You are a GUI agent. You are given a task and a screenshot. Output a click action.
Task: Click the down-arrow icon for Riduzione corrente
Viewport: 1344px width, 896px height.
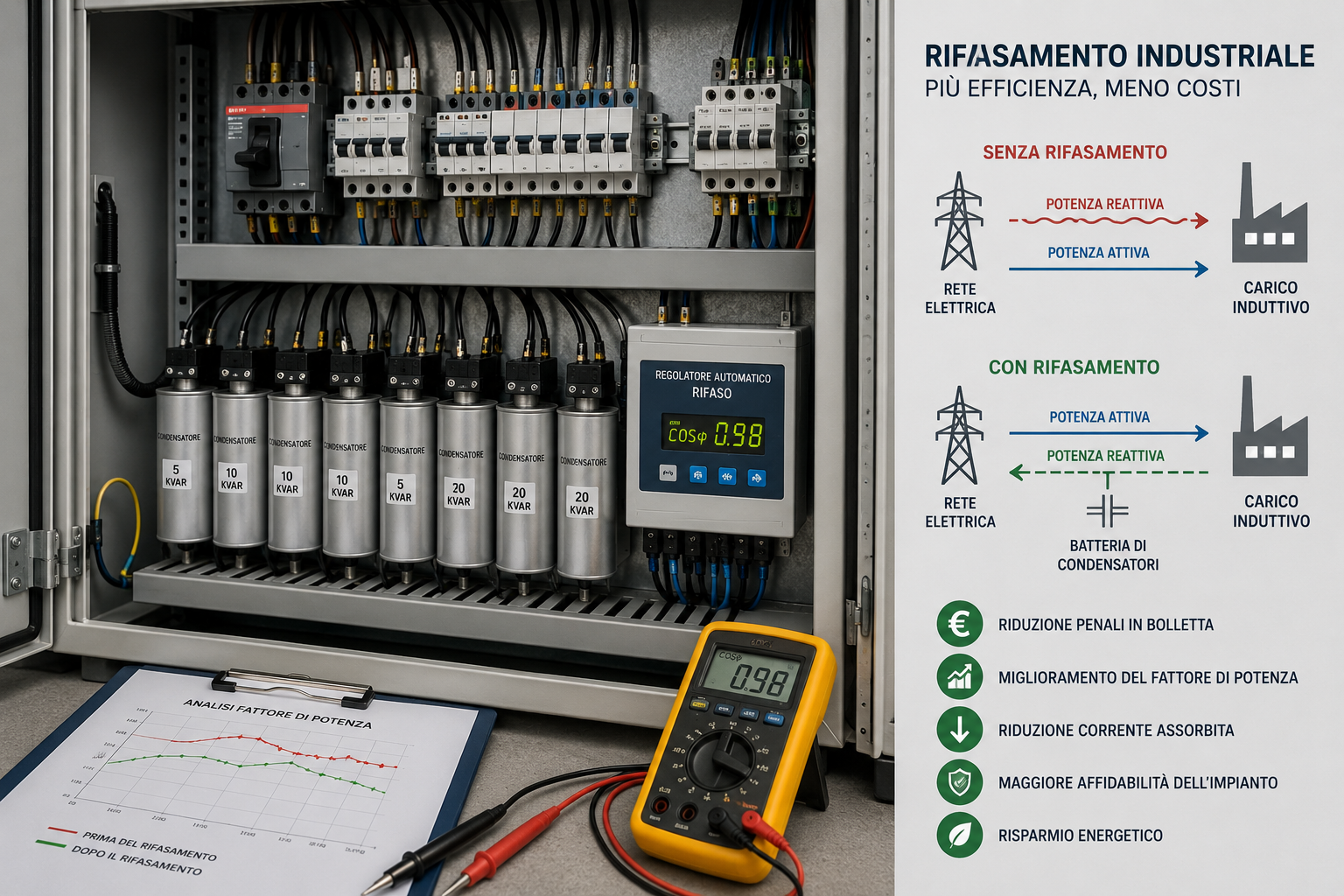(960, 730)
